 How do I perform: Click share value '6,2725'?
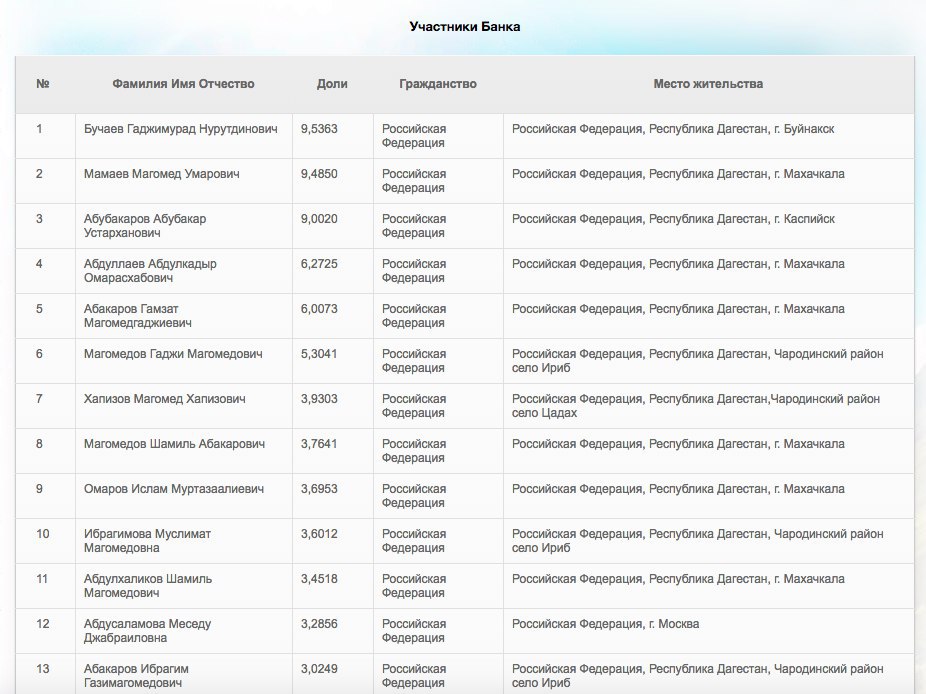click(x=319, y=263)
